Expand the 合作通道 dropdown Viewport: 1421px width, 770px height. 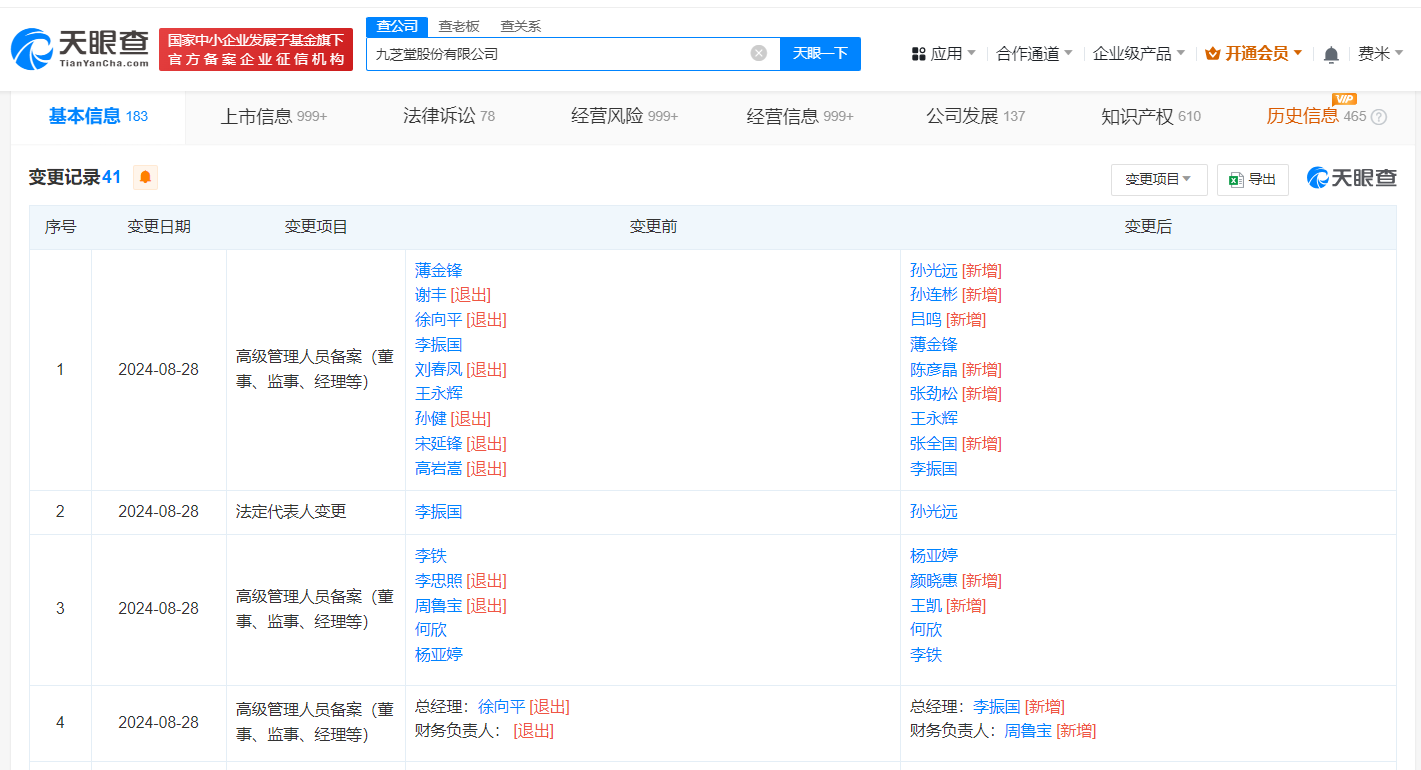click(x=1034, y=54)
